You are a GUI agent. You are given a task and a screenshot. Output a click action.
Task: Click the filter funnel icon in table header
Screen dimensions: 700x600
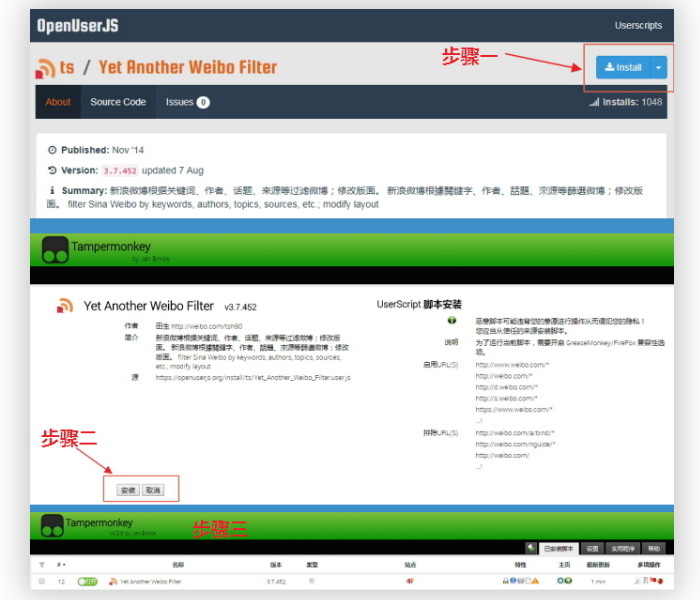click(42, 565)
